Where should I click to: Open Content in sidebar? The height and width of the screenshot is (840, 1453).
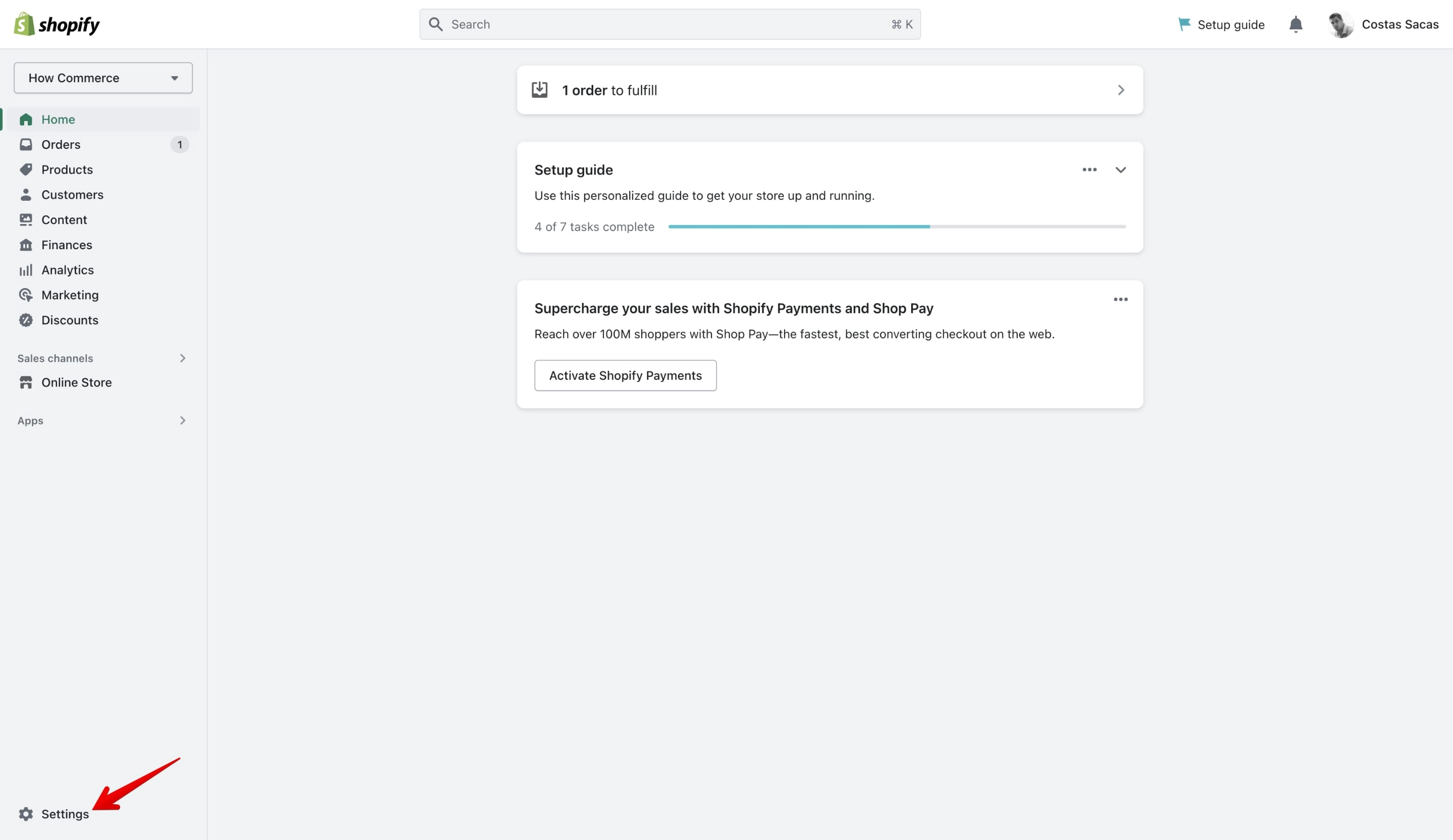click(64, 219)
